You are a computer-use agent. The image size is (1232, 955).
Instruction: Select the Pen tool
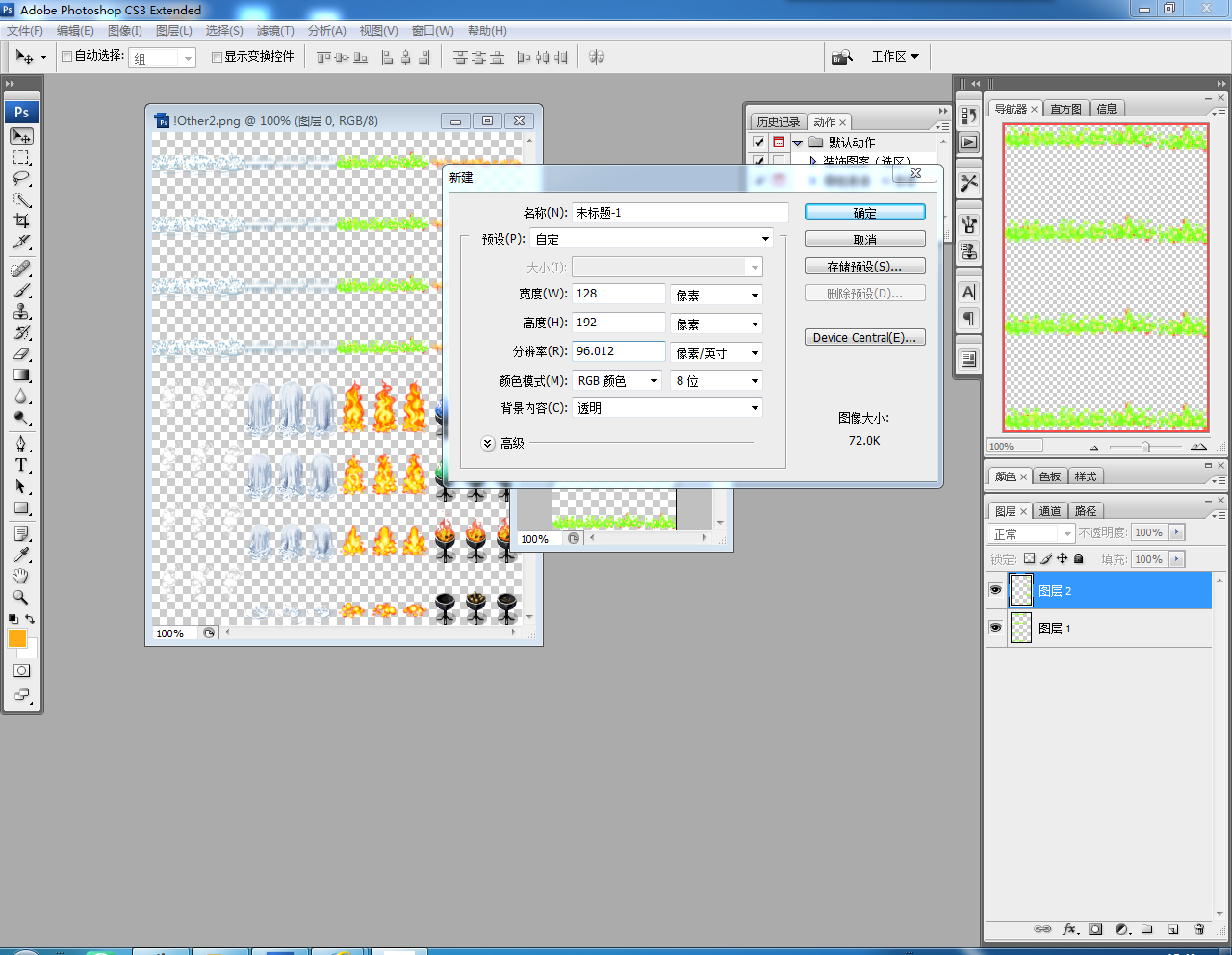(x=21, y=444)
